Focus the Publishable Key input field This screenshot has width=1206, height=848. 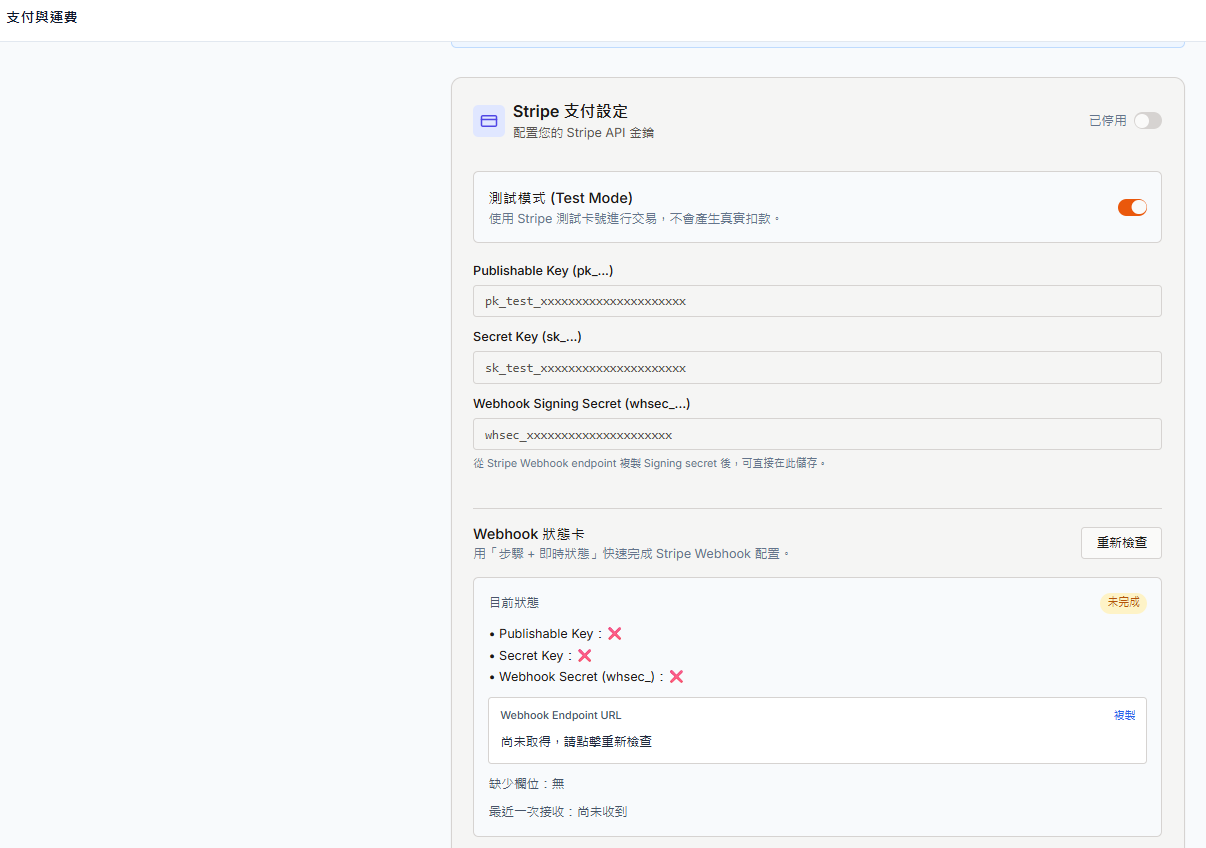click(816, 301)
